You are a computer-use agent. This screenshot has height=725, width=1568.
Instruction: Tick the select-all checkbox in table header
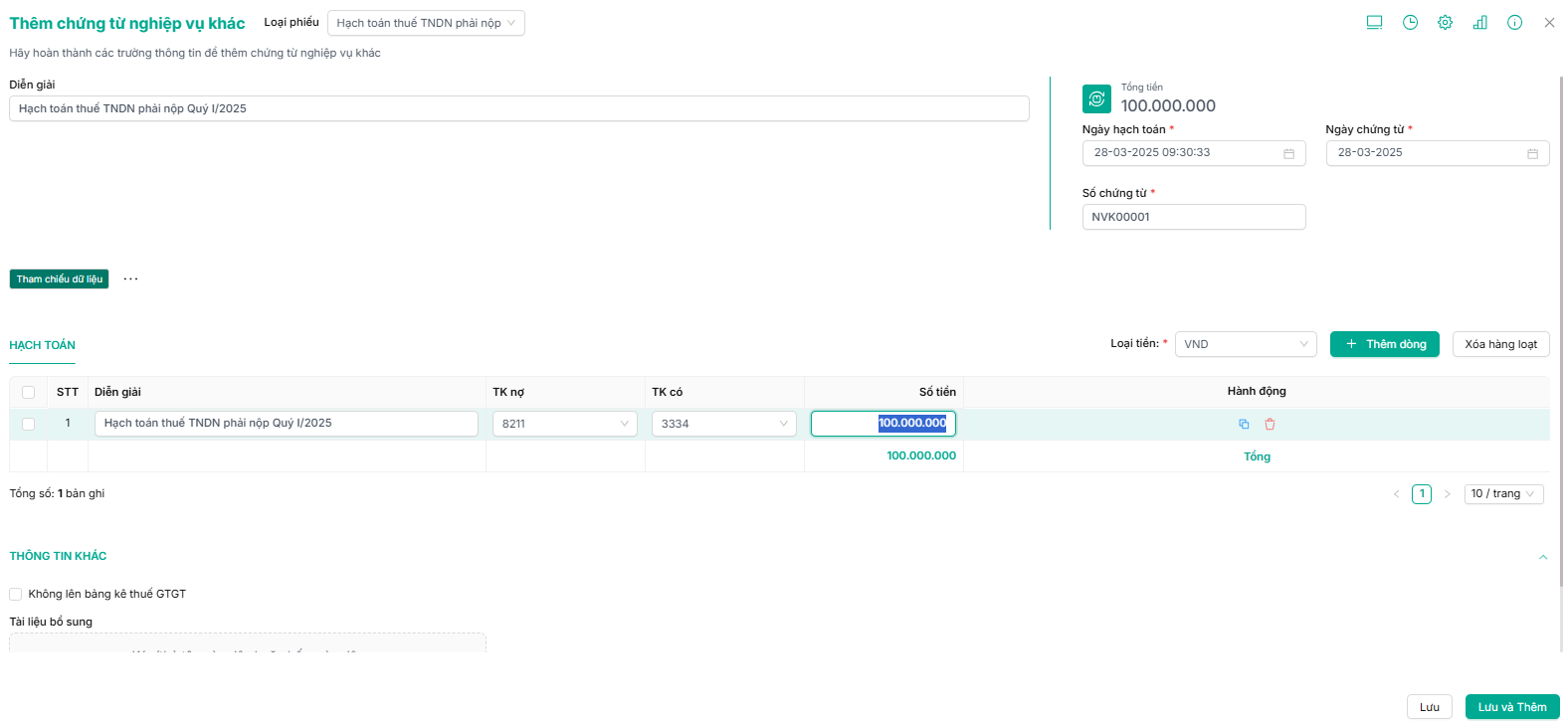28,392
